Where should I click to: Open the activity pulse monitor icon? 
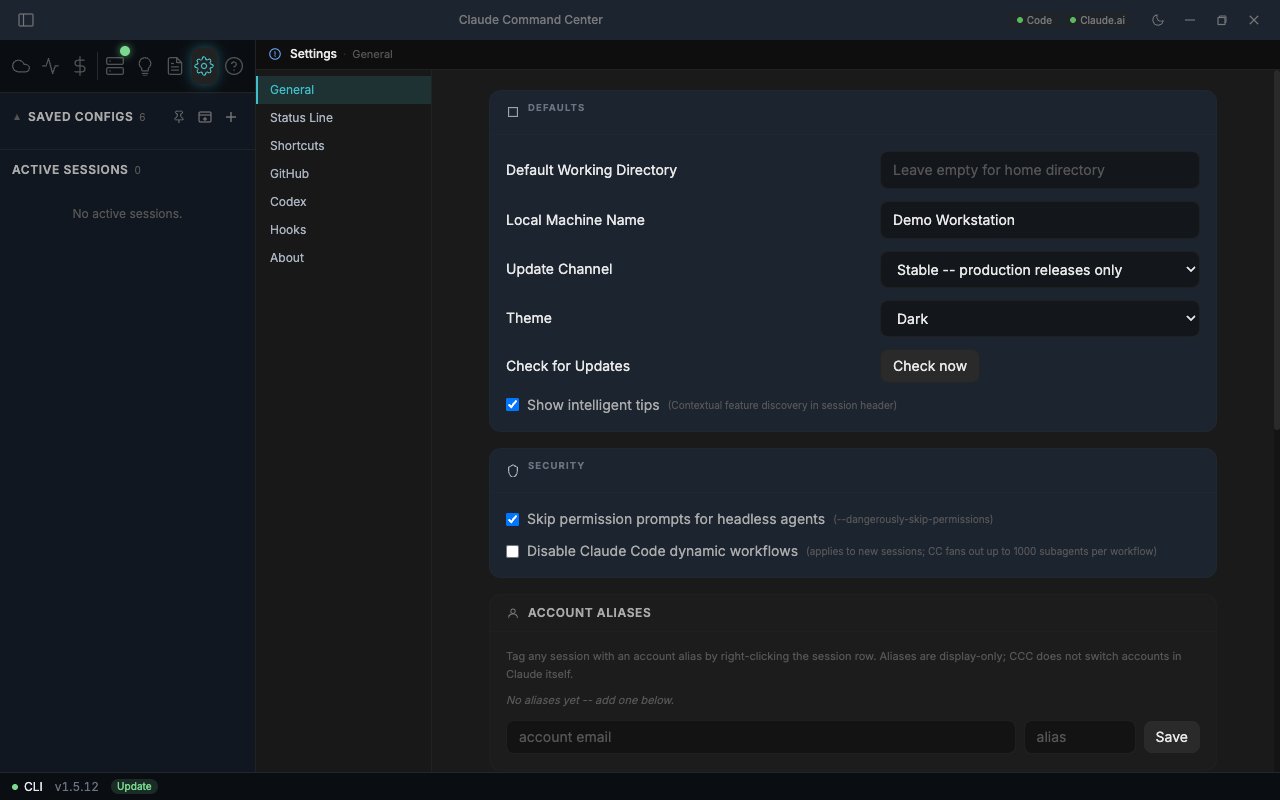pyautogui.click(x=51, y=66)
